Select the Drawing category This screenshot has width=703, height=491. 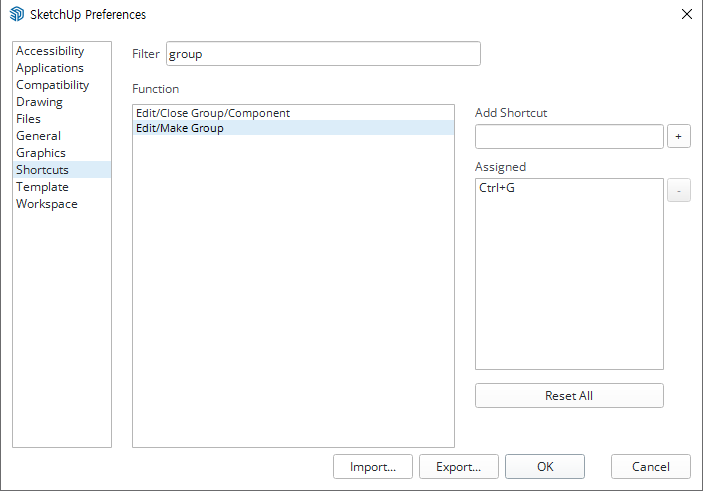(62, 102)
